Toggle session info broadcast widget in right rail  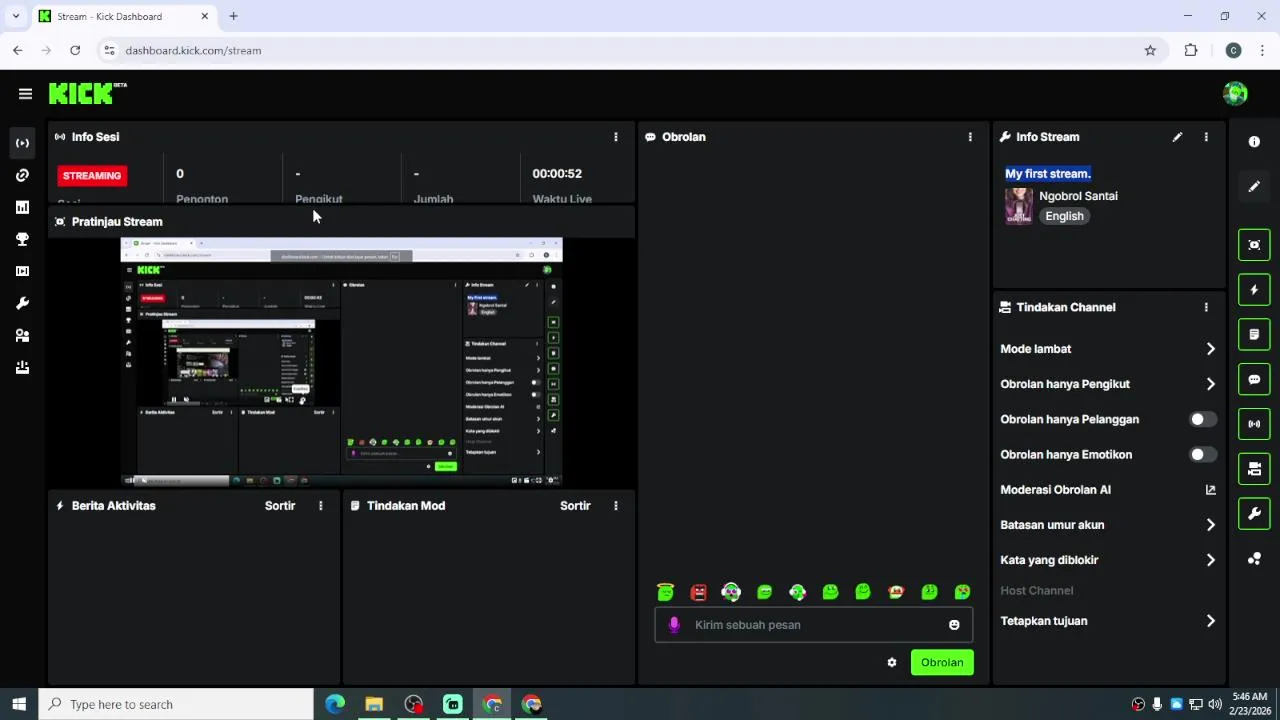tap(1254, 424)
